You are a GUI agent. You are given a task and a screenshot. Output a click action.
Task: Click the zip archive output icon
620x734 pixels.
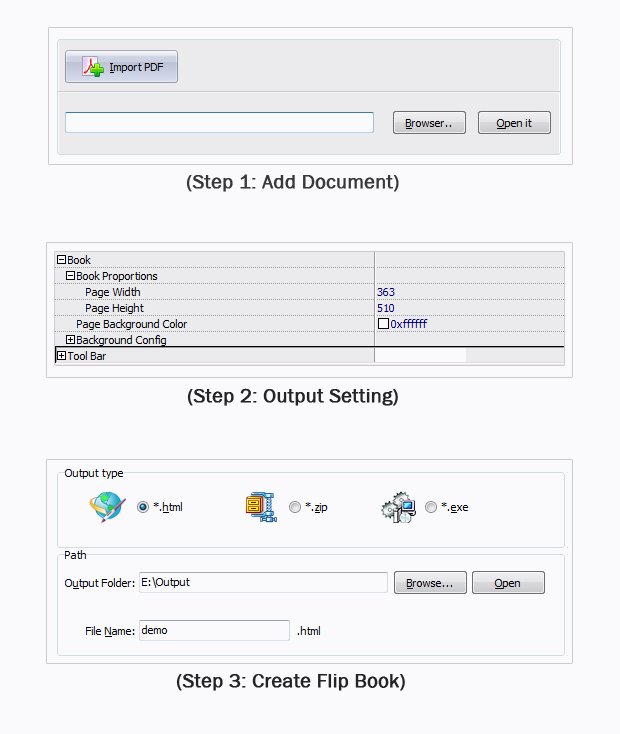(x=261, y=507)
